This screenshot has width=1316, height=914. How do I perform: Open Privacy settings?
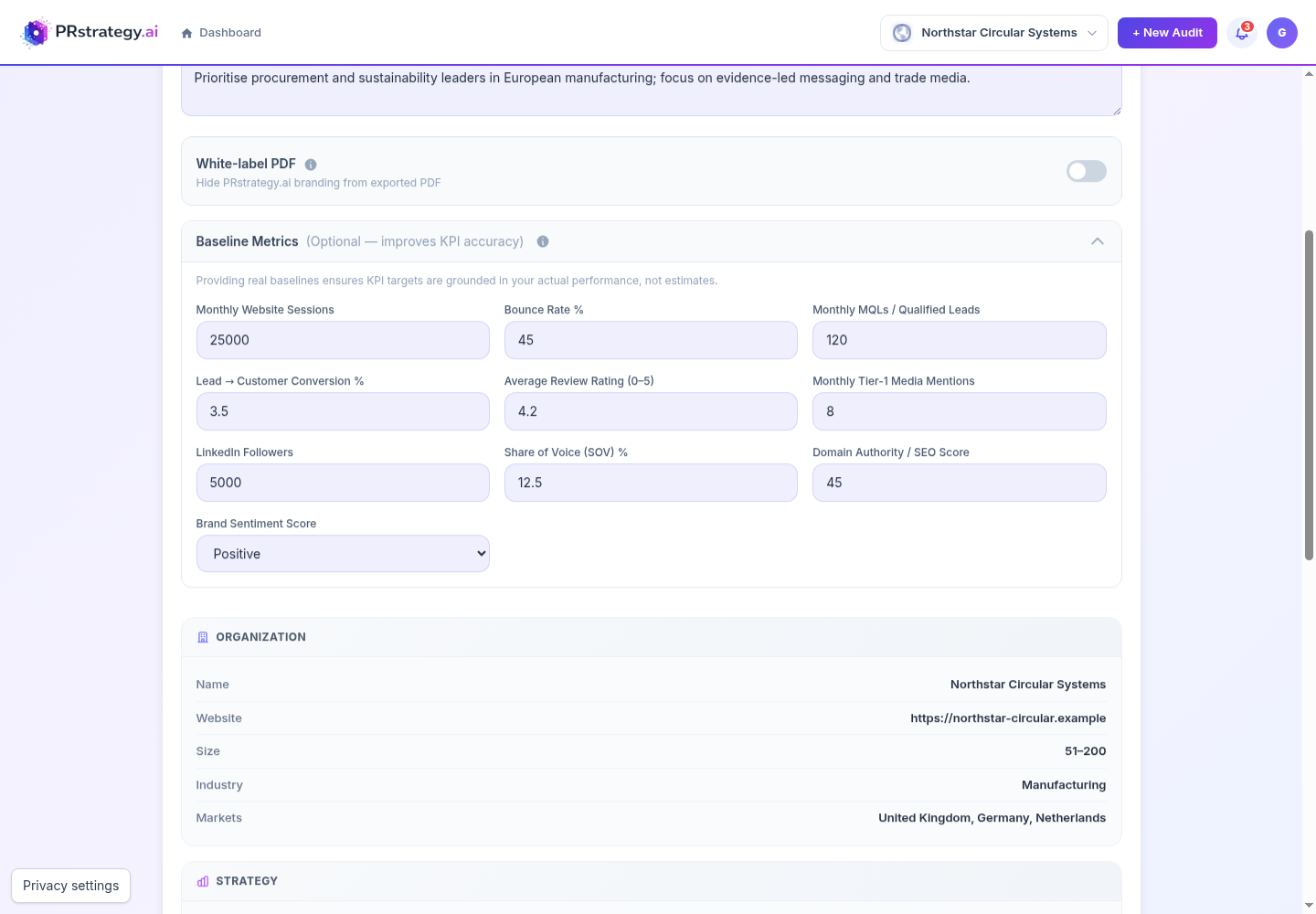[71, 886]
